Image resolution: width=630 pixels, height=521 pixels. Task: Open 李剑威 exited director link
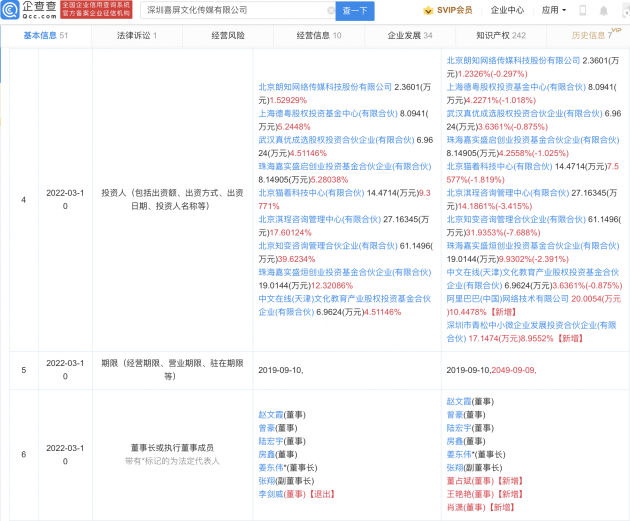[x=271, y=494]
